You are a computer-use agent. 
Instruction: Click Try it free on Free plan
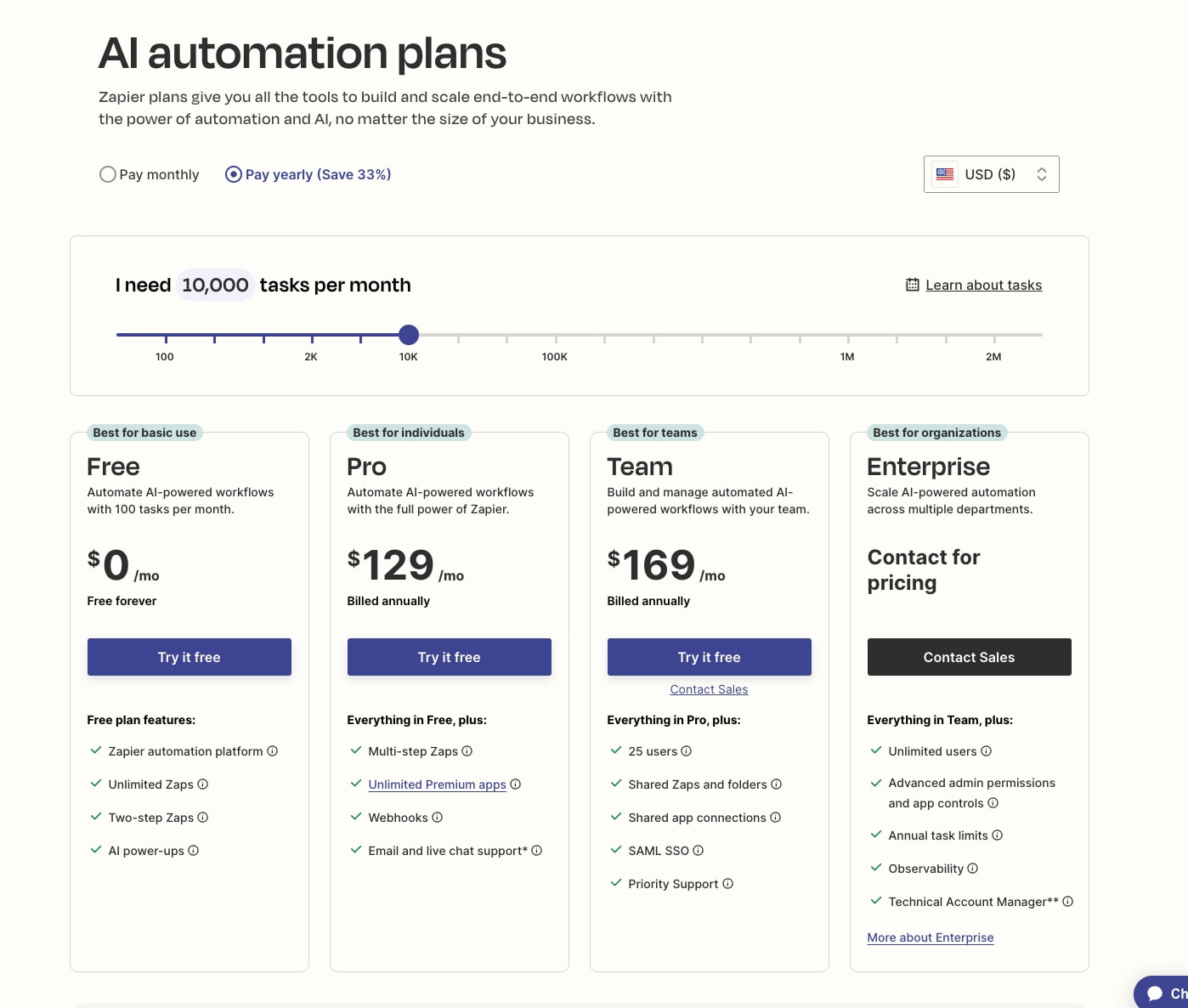click(190, 657)
